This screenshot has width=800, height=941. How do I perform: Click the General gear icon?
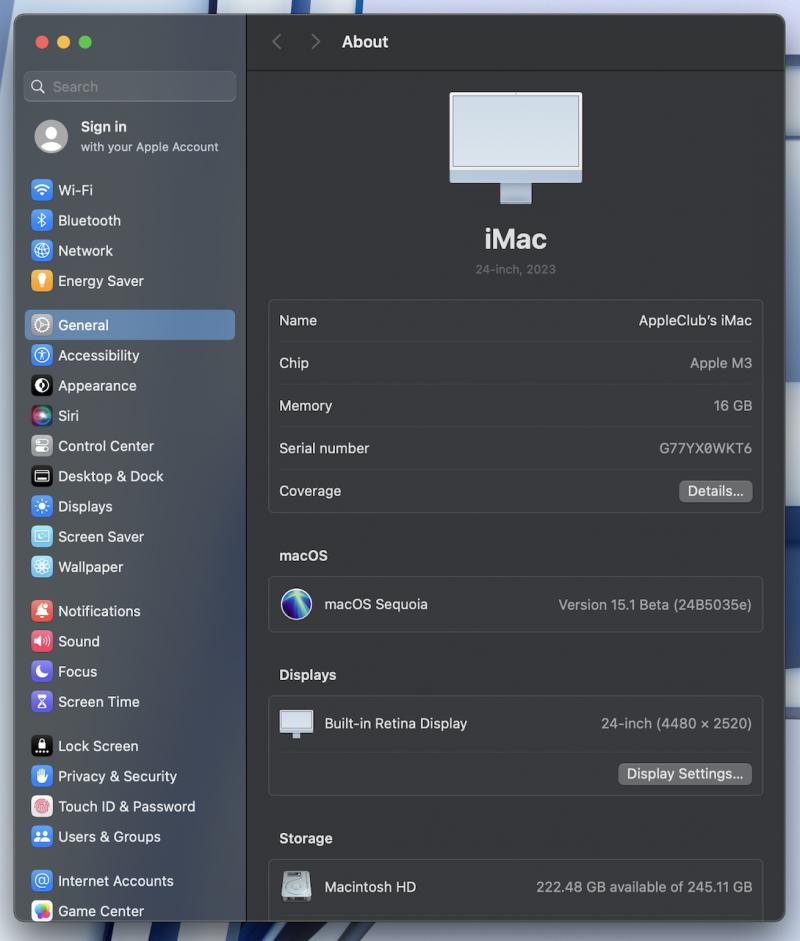click(42, 325)
